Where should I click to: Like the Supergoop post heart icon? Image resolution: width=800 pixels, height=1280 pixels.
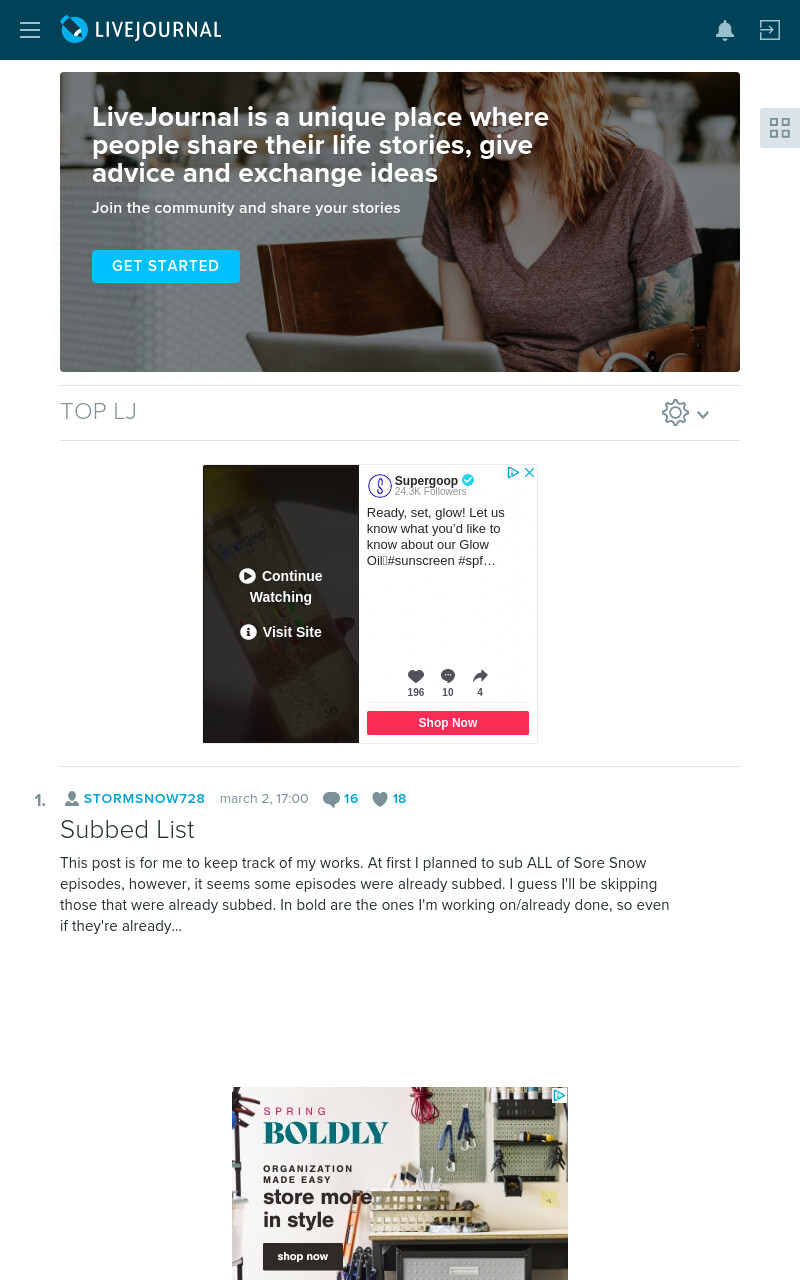416,676
